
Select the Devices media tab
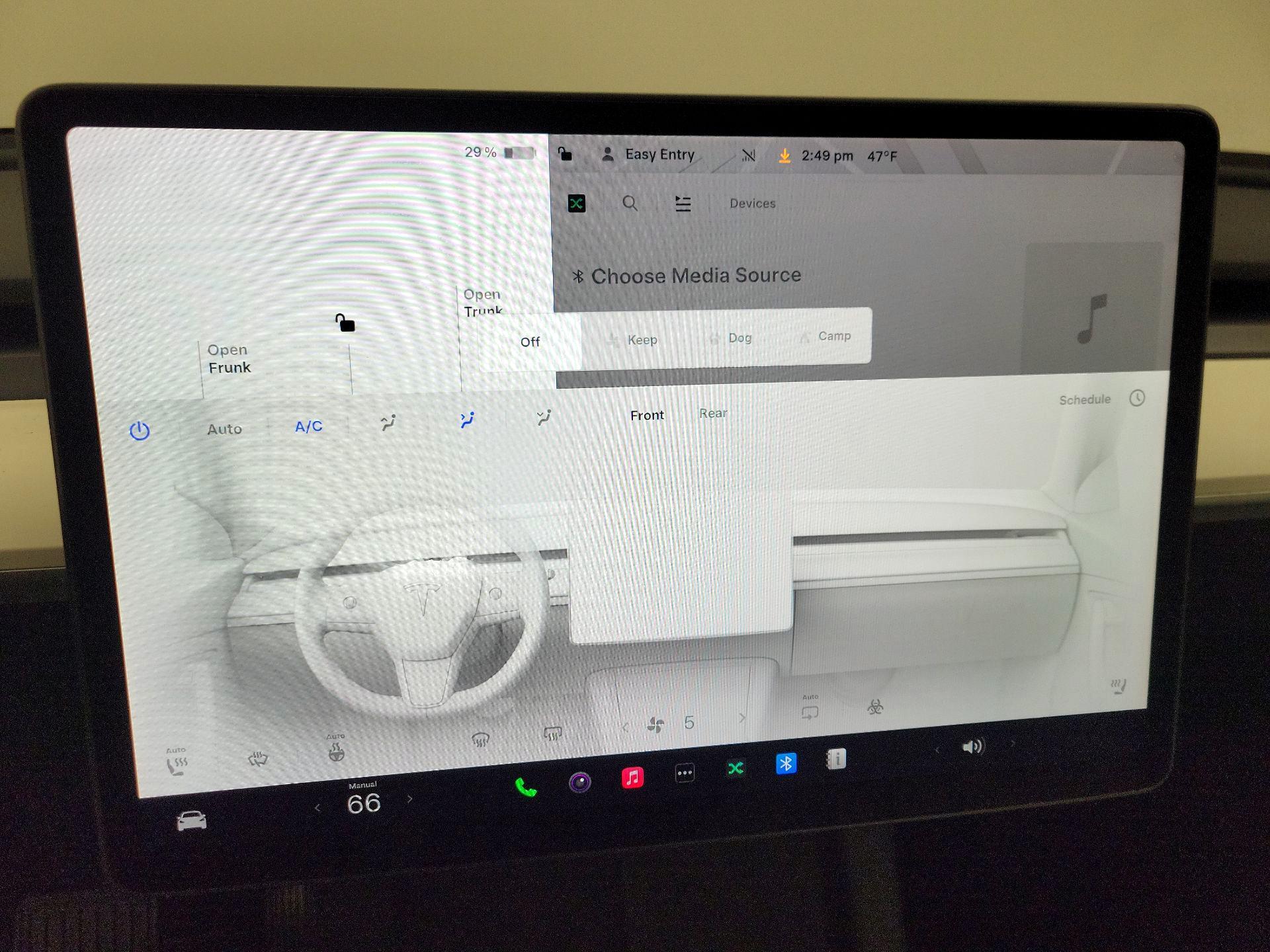(x=752, y=204)
